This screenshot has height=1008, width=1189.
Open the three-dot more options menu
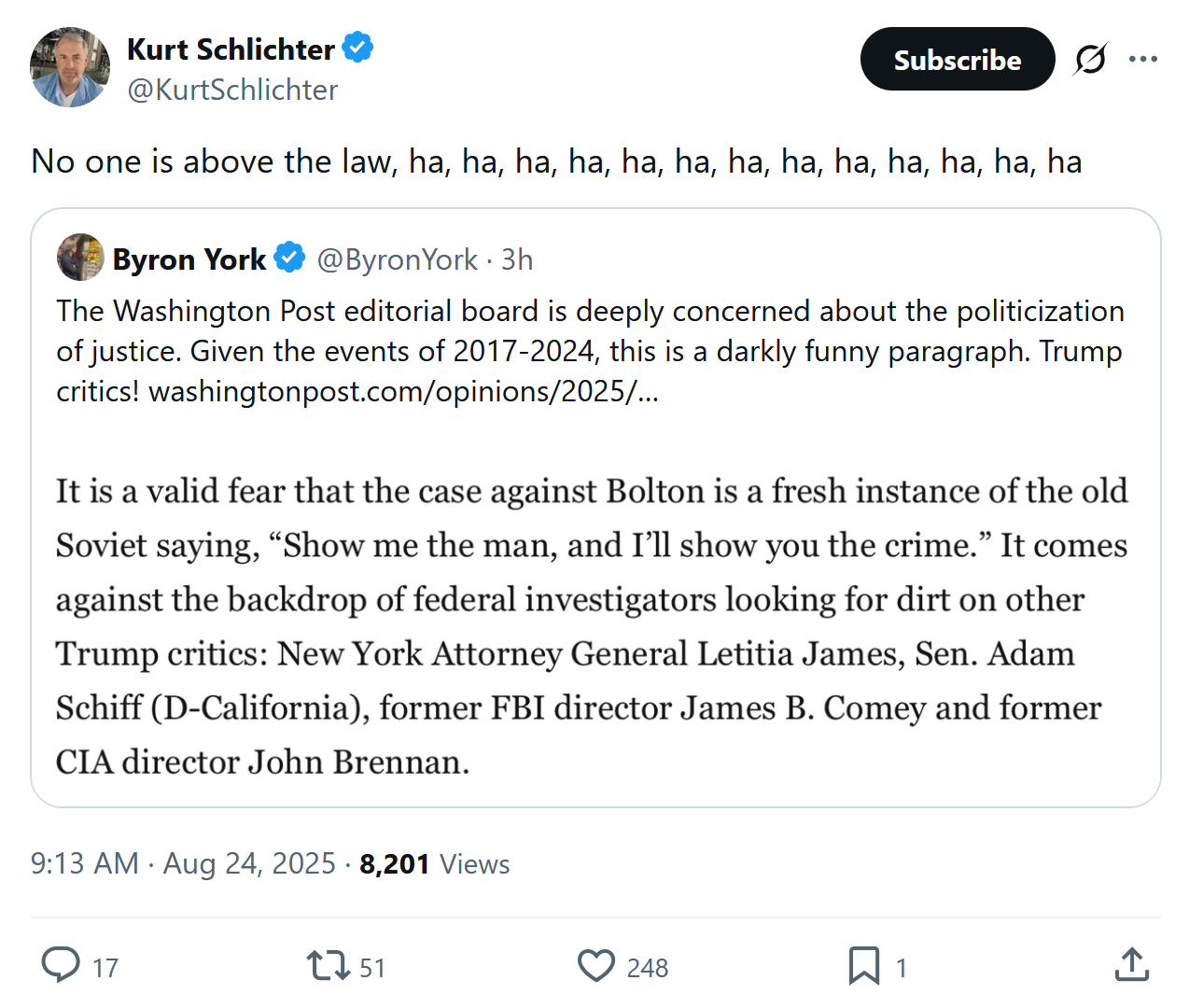coord(1142,59)
